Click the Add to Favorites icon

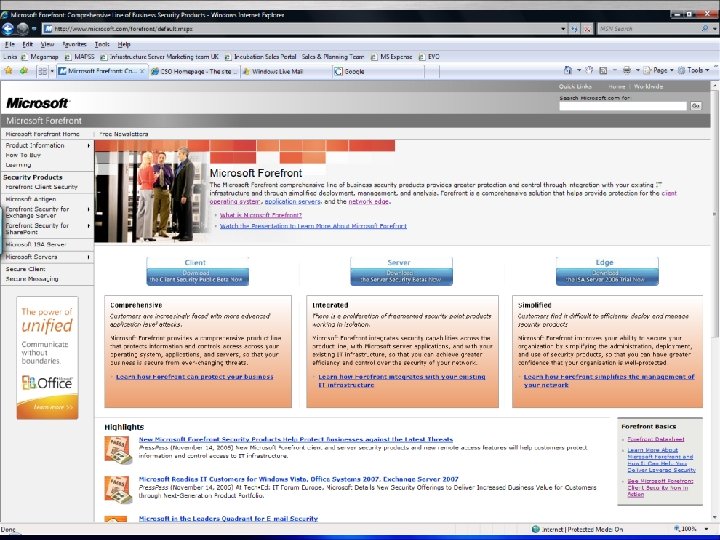(23, 71)
